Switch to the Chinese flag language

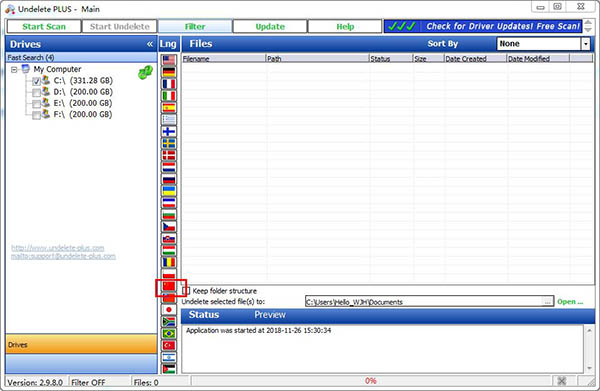click(x=169, y=285)
